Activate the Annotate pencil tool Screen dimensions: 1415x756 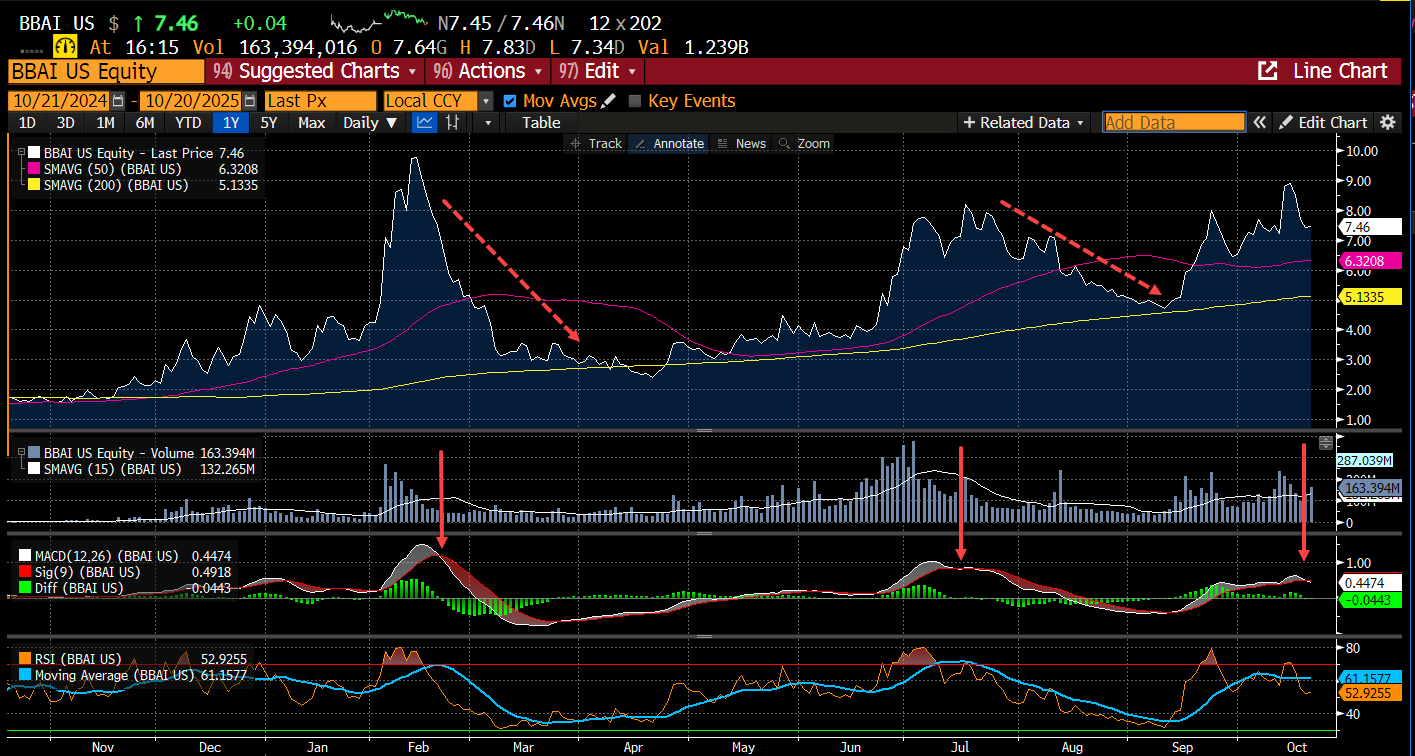coord(669,144)
